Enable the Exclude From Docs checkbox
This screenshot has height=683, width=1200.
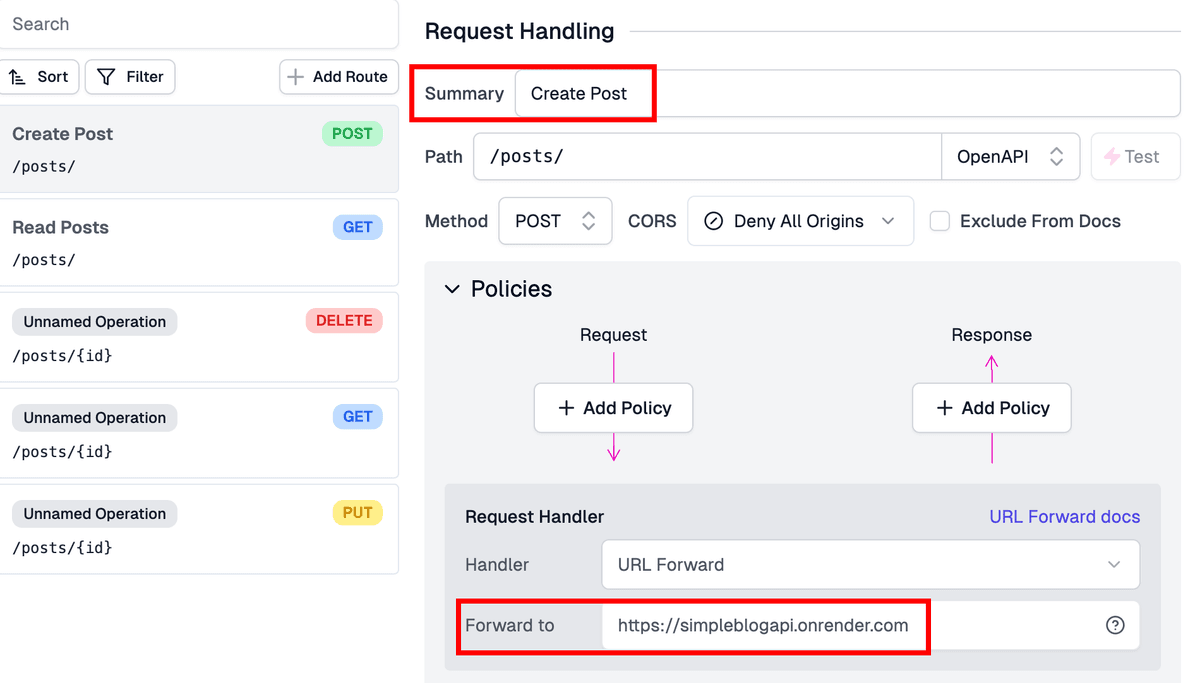pos(940,221)
